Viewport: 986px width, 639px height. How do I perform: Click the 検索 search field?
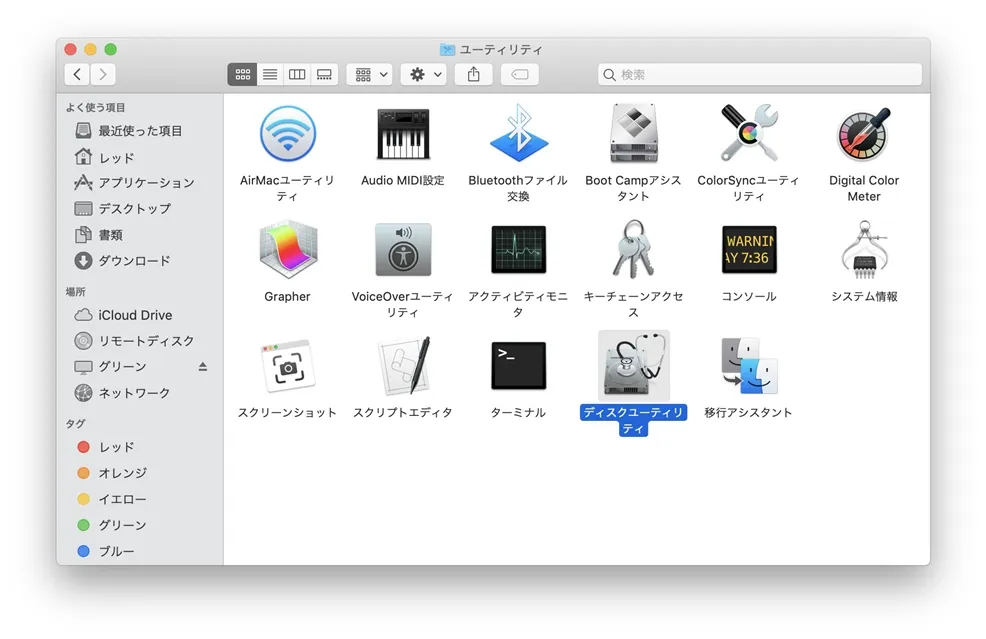[760, 74]
